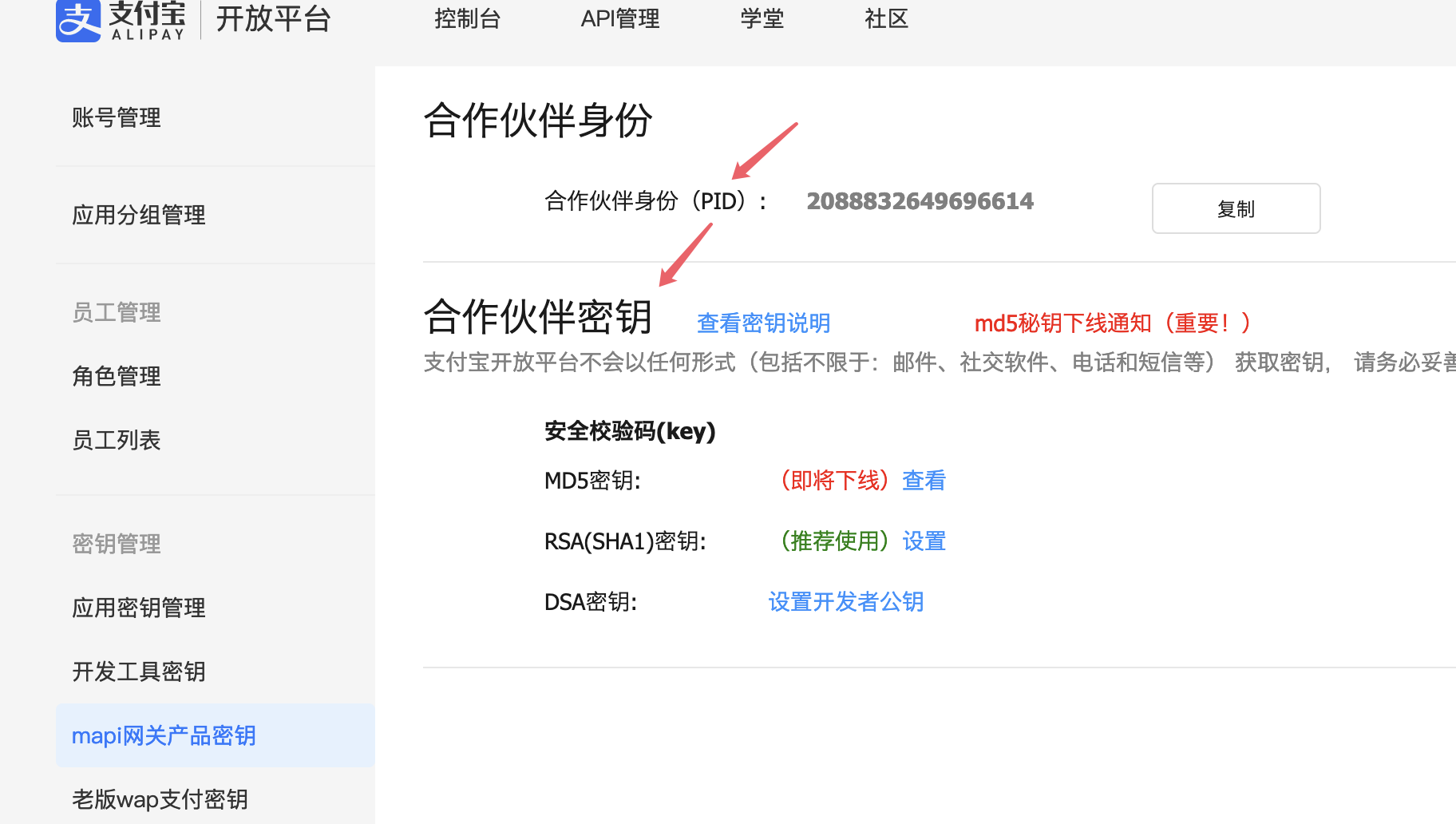Open the 查看密钥说明 link

763,323
